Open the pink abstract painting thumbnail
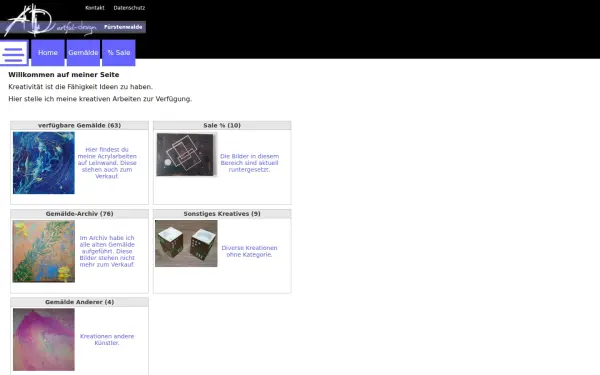The height and width of the screenshot is (375, 600). click(x=44, y=339)
